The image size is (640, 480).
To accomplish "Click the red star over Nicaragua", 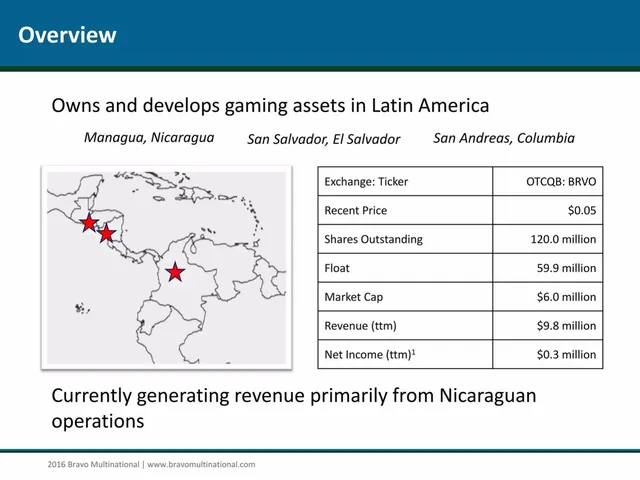I will coord(107,233).
